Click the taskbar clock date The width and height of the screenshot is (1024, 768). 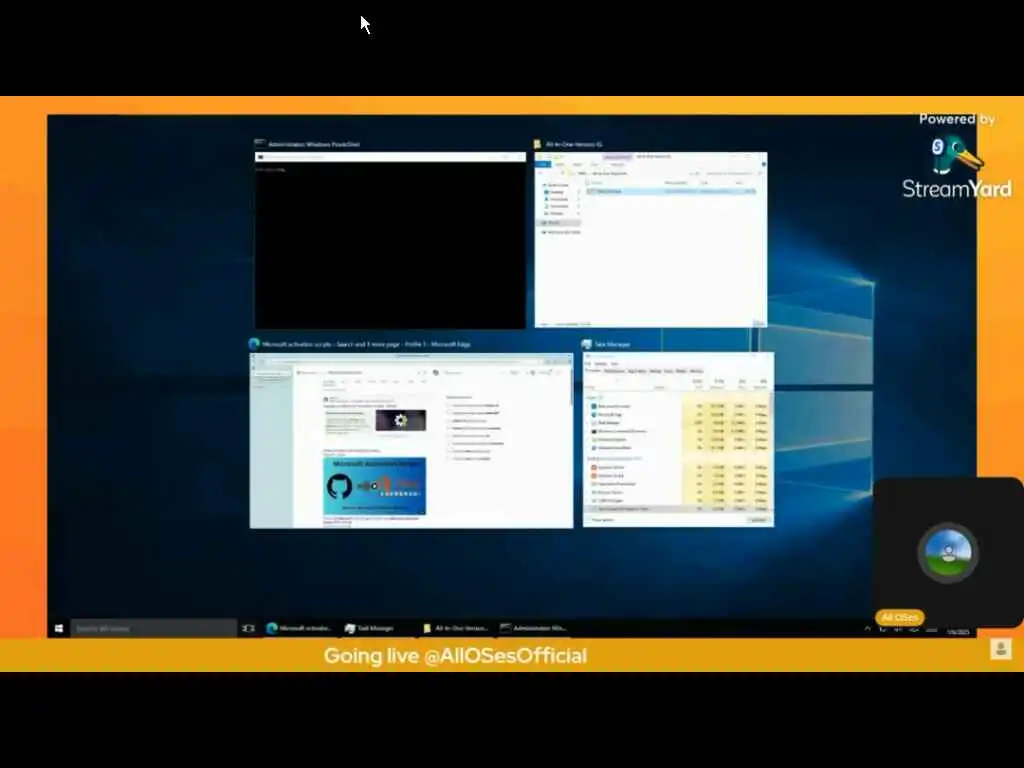(957, 631)
